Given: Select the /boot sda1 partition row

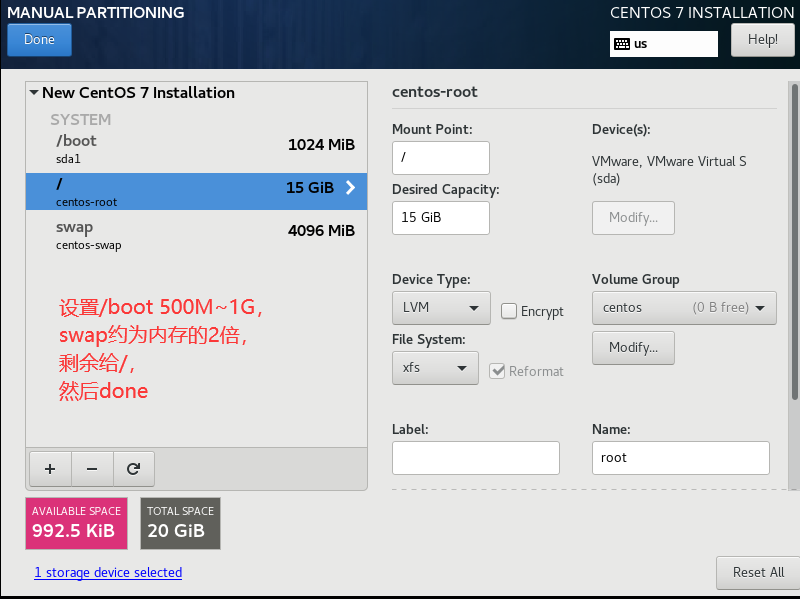Looking at the screenshot, I should click(196, 148).
